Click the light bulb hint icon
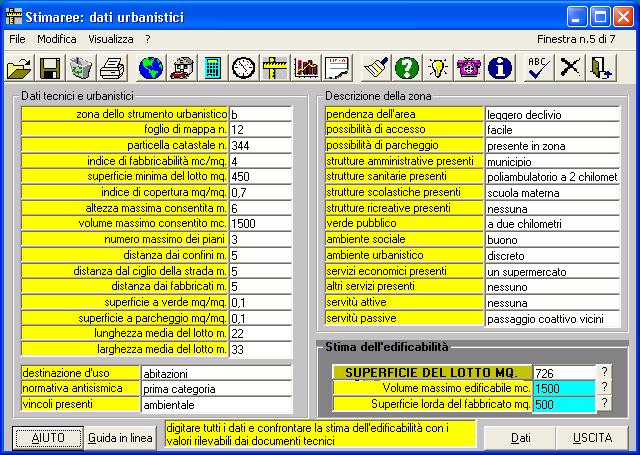The height and width of the screenshot is (455, 640). (x=437, y=68)
